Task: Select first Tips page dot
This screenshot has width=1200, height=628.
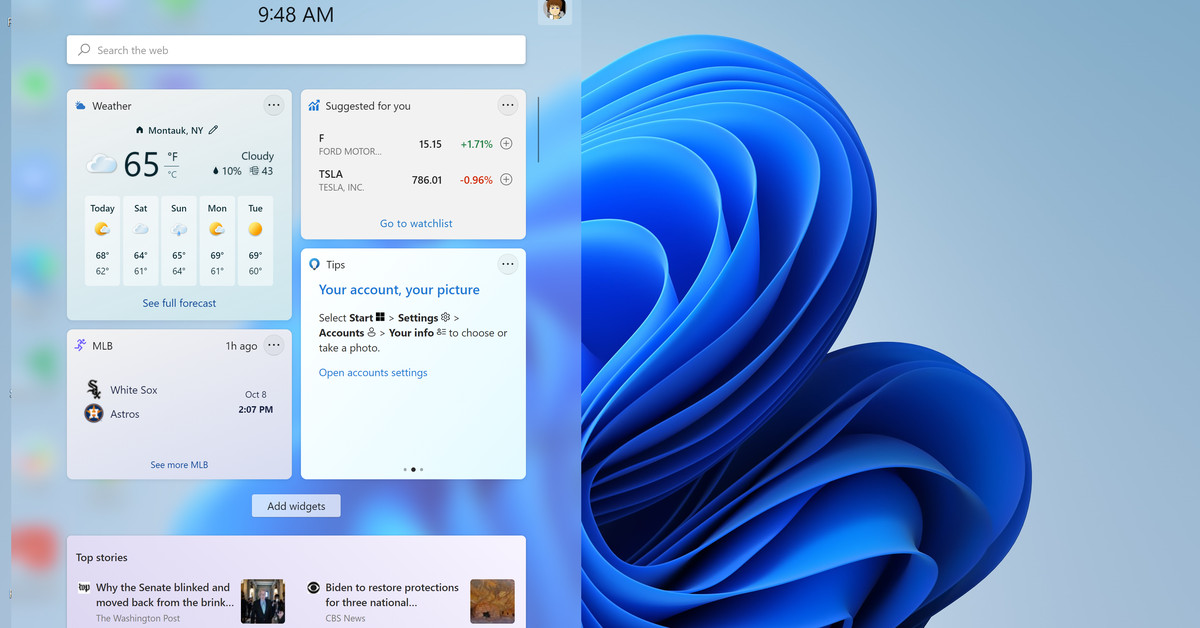Action: pyautogui.click(x=405, y=469)
